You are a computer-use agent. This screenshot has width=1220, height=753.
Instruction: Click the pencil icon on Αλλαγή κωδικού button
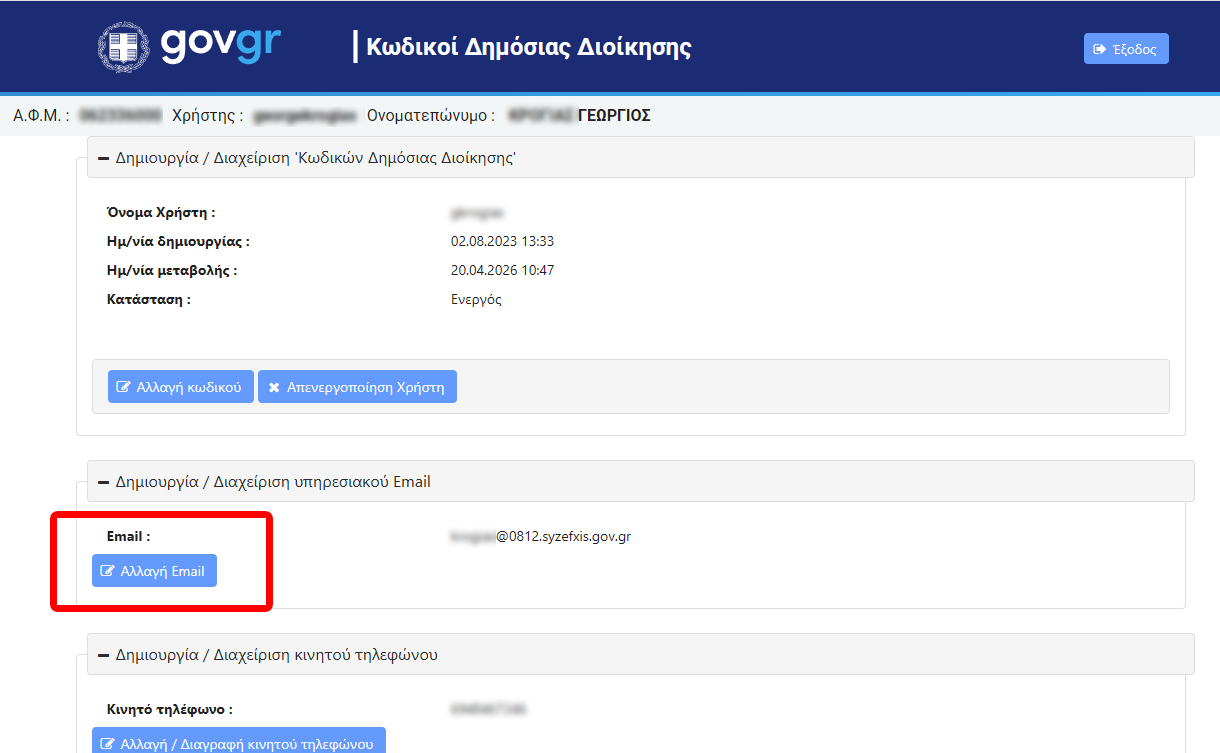click(123, 386)
